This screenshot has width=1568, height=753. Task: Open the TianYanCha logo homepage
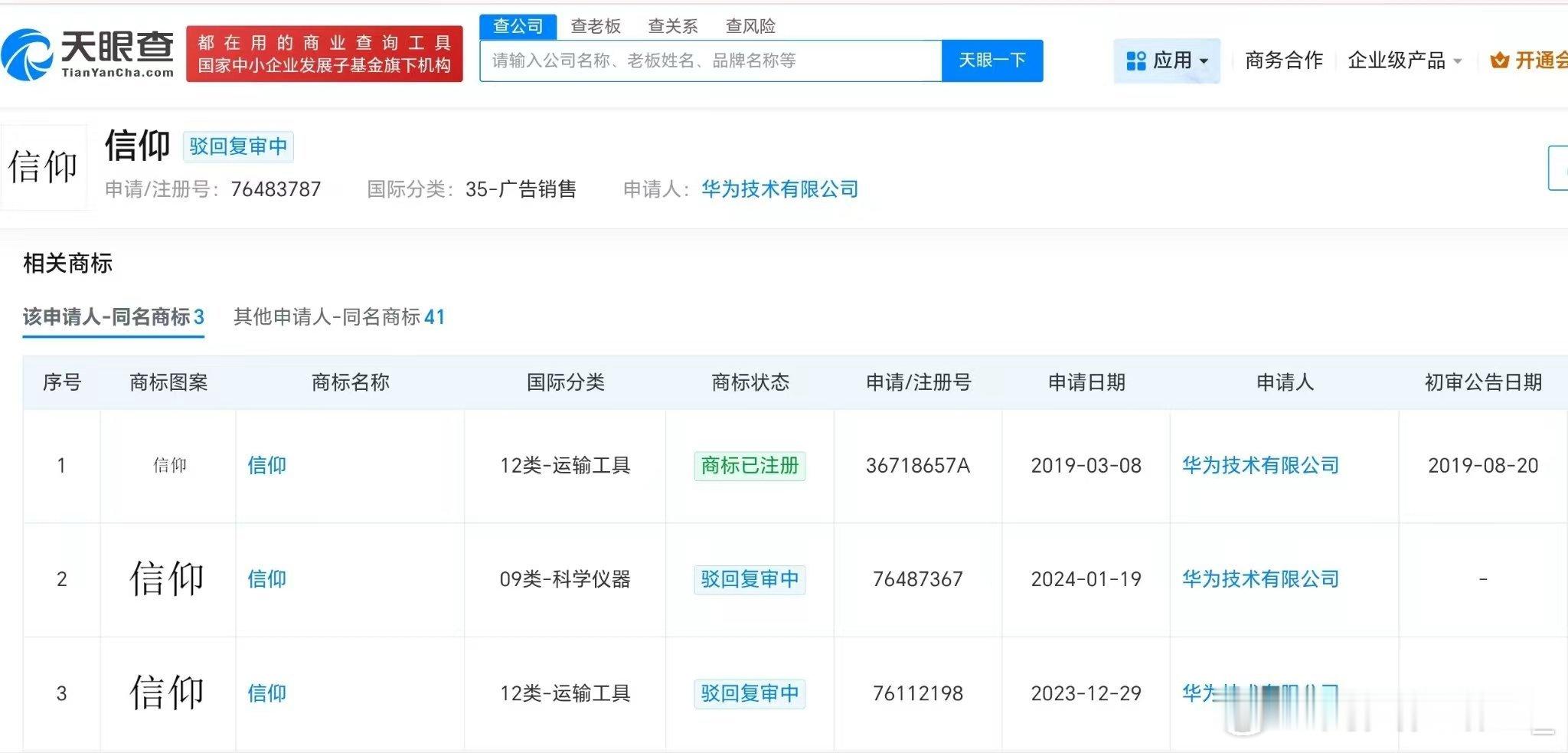pyautogui.click(x=88, y=54)
